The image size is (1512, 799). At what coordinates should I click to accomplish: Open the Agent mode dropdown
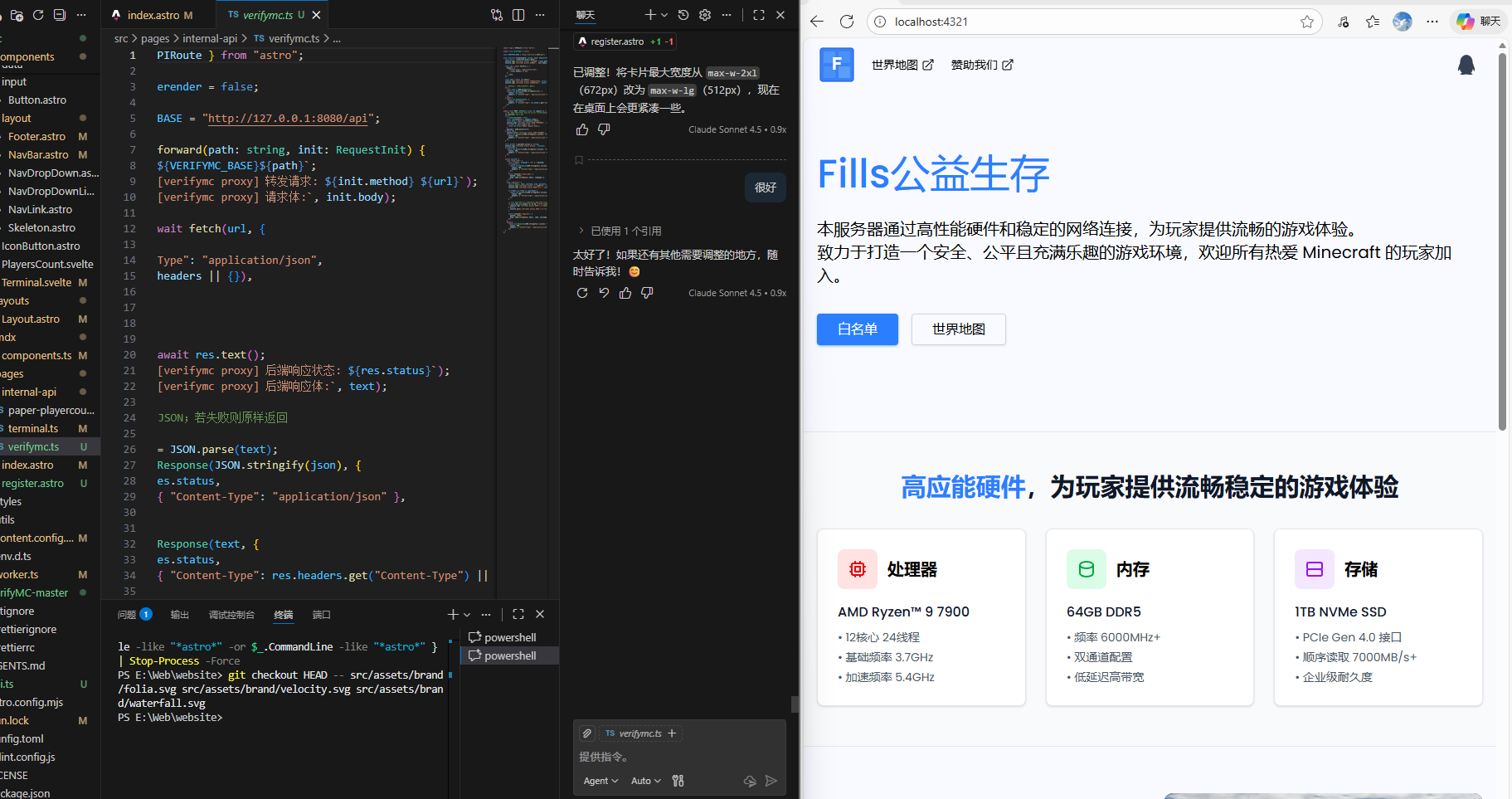[600, 781]
